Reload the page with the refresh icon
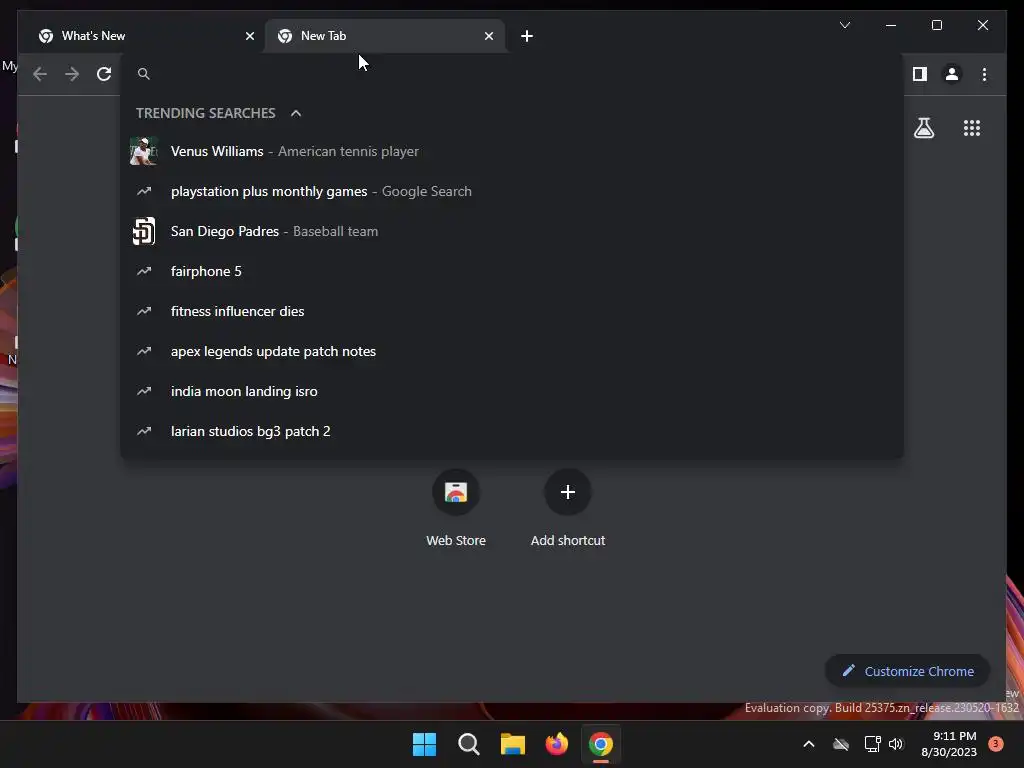Image resolution: width=1024 pixels, height=768 pixels. point(104,74)
